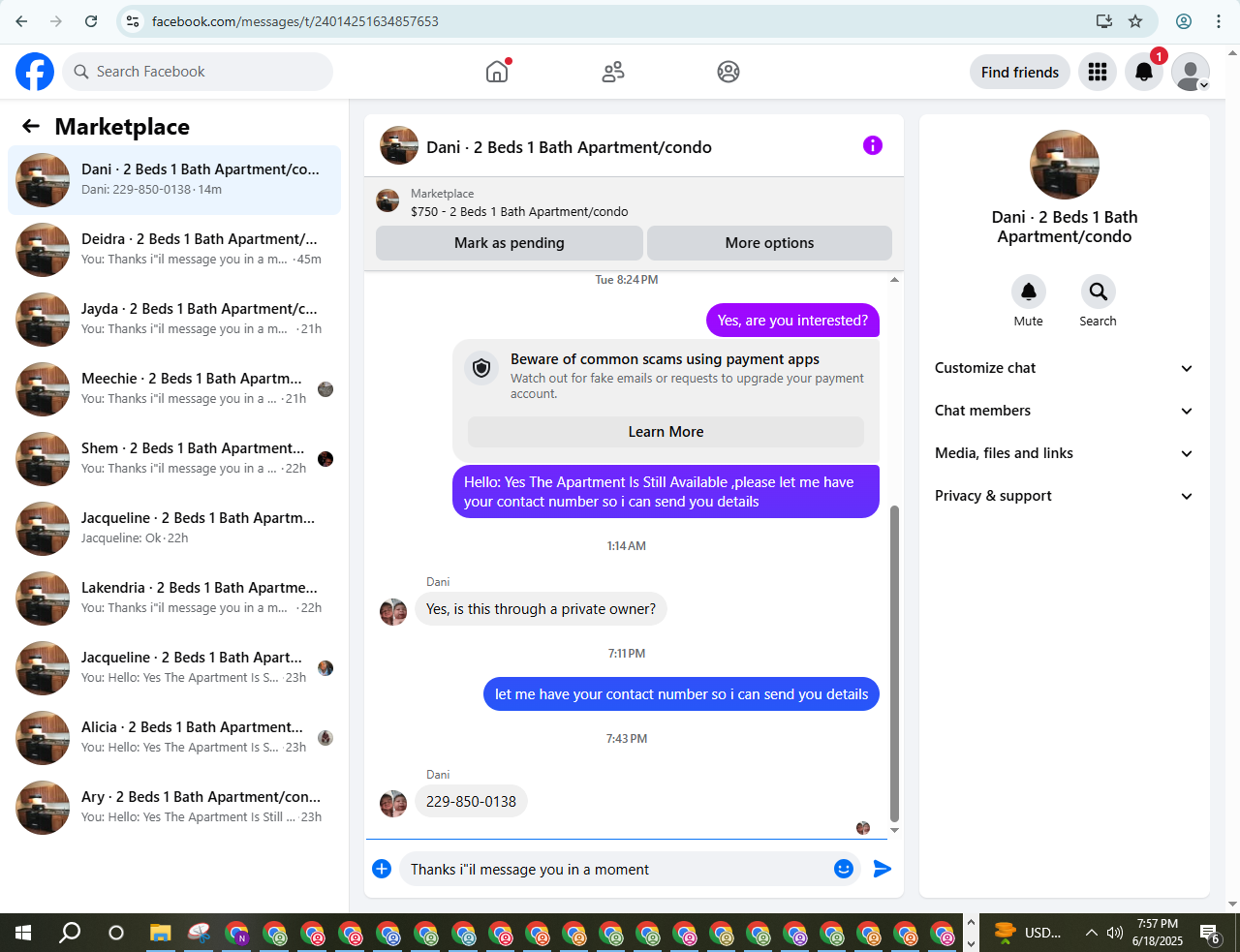Open the notifications bell
1240x952 pixels.
[1144, 72]
